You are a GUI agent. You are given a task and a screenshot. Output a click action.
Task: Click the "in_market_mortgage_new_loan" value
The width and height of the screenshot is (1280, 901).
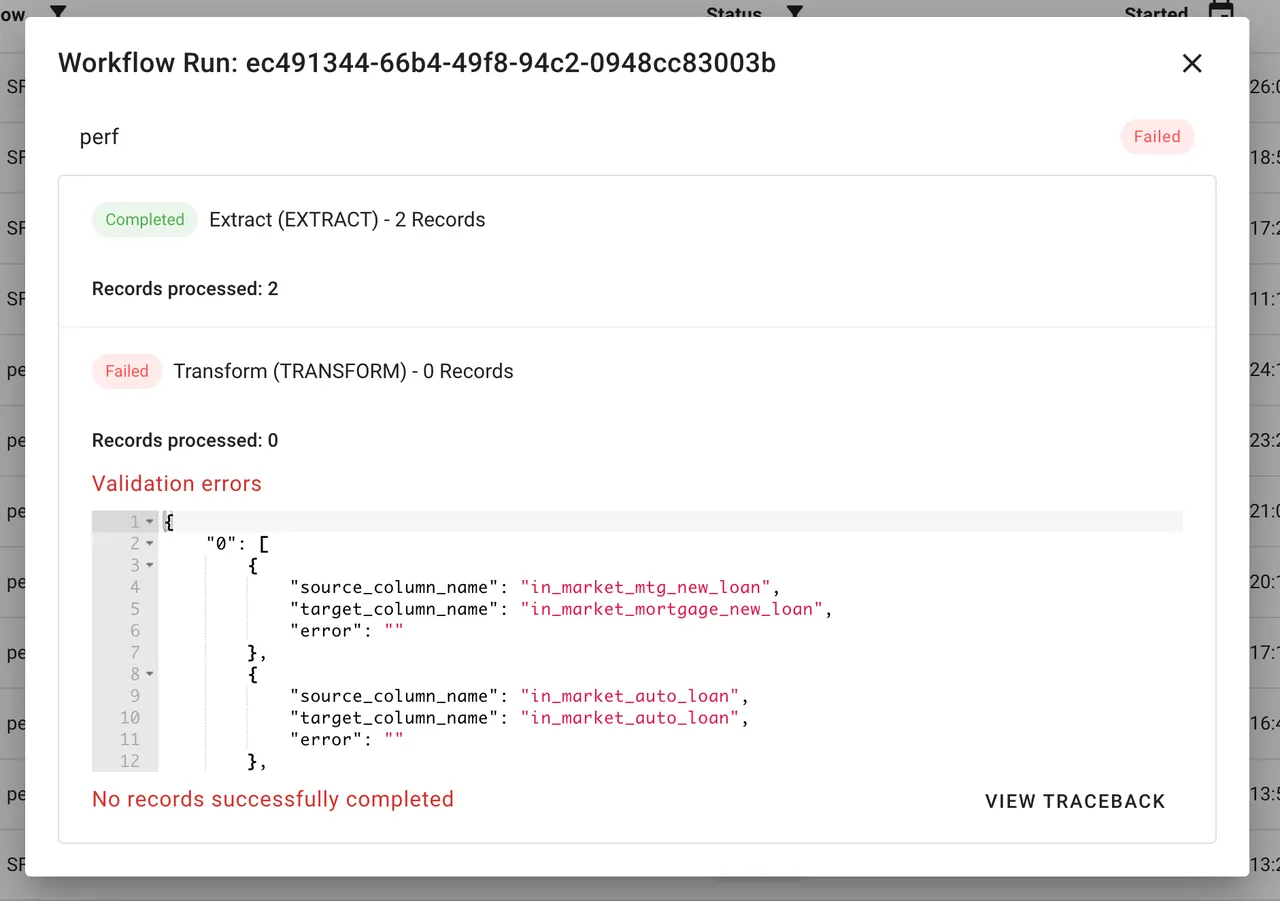(672, 609)
